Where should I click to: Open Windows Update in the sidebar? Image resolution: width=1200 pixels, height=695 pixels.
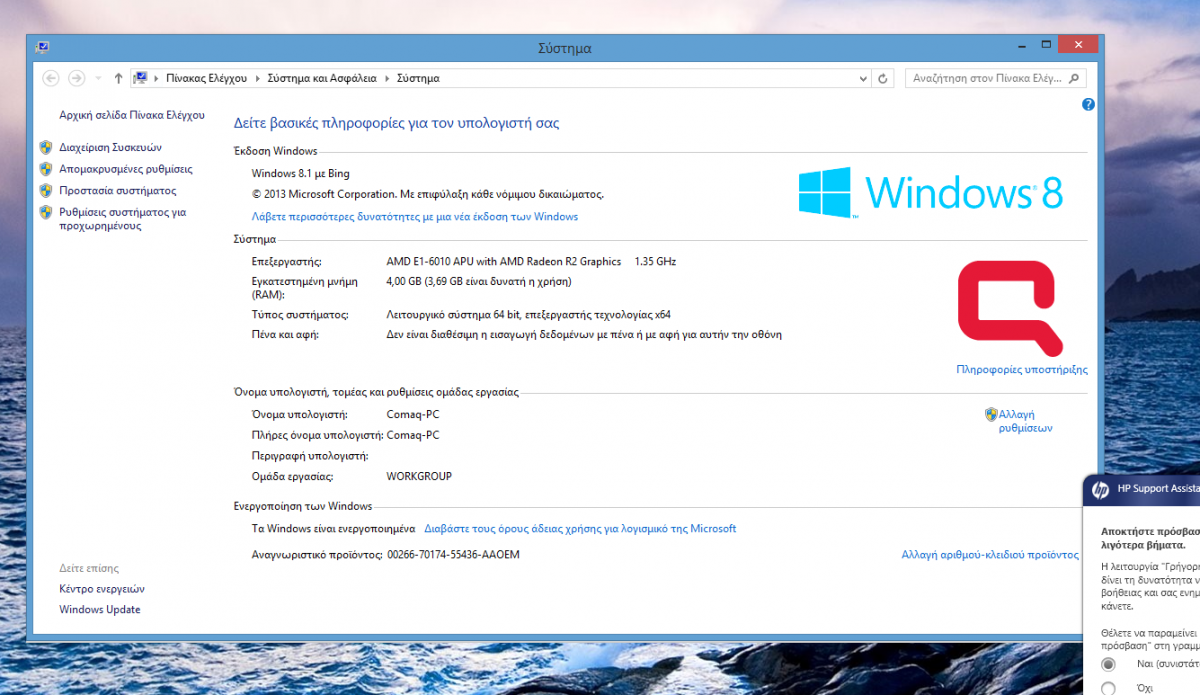point(100,610)
